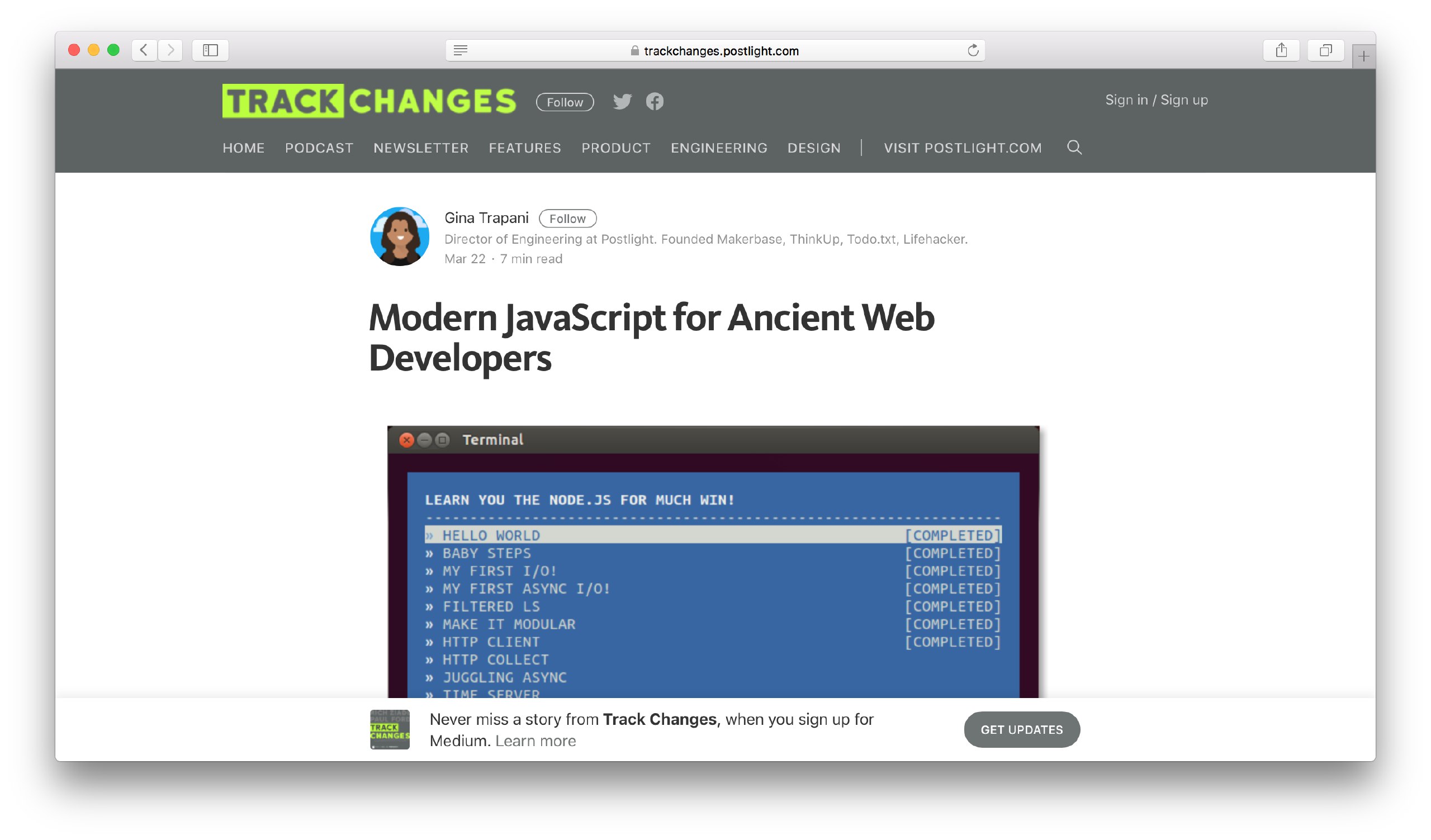Open search magnifier icon in navigation

tap(1074, 148)
